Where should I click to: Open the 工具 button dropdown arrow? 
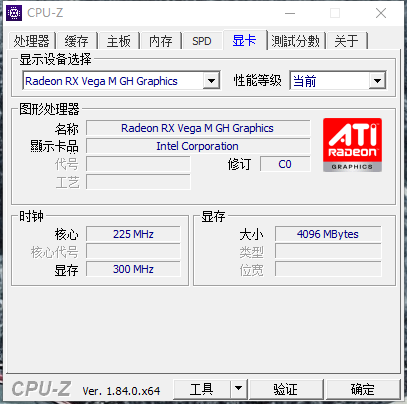[239, 389]
